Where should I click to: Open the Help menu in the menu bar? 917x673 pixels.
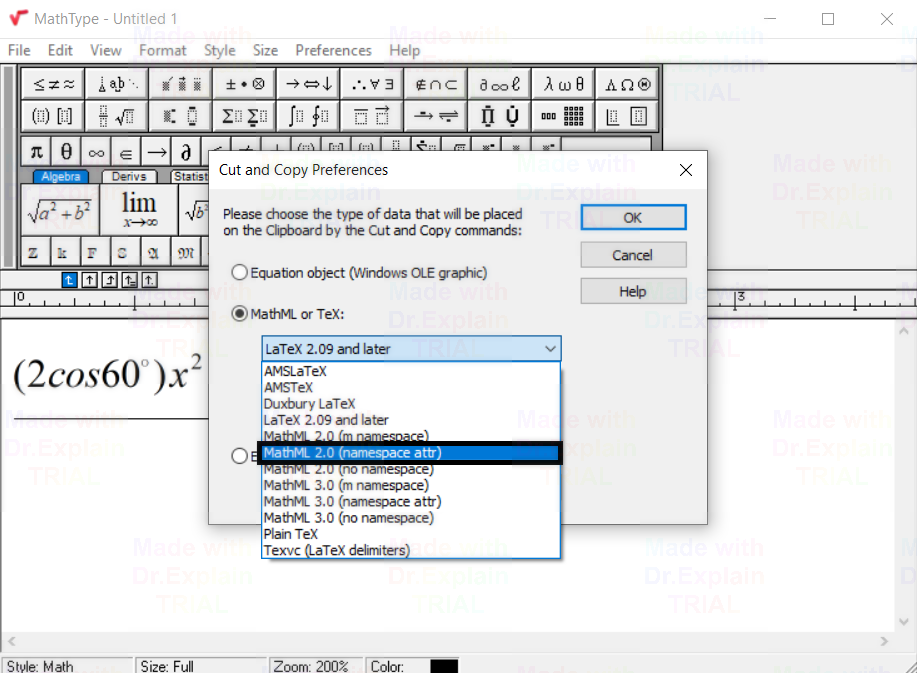coord(405,50)
